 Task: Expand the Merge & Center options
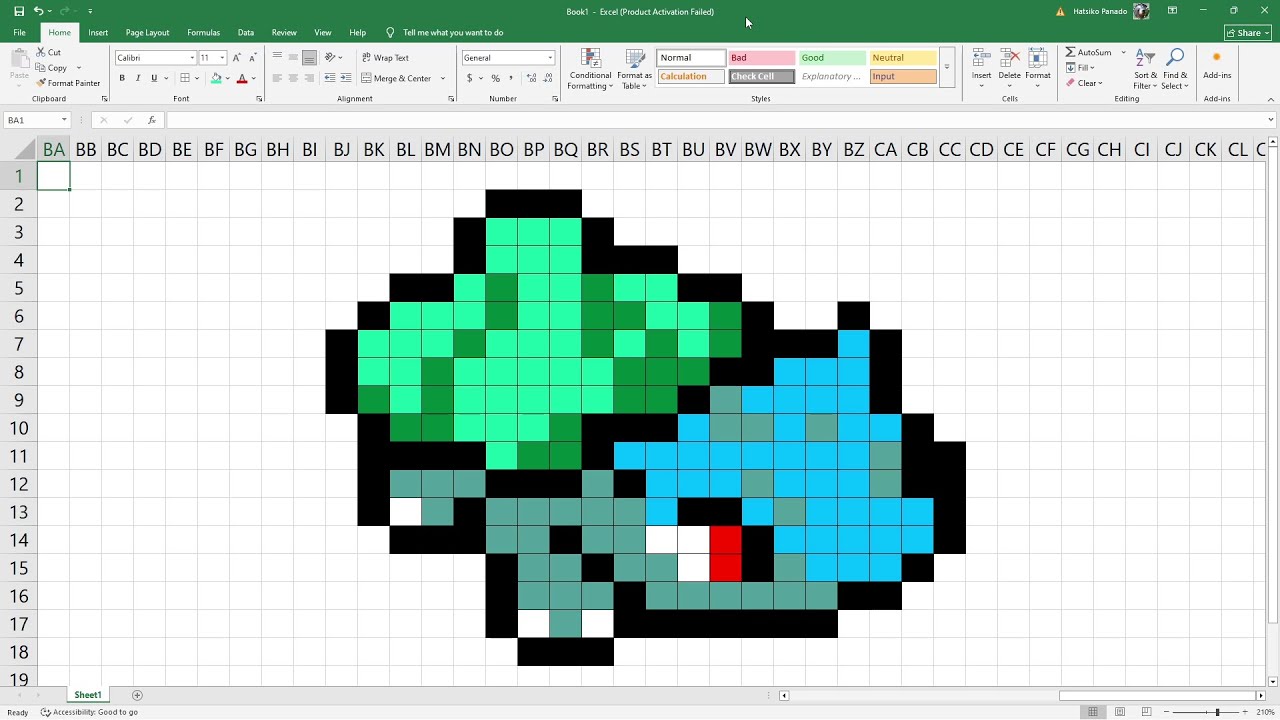pyautogui.click(x=443, y=78)
